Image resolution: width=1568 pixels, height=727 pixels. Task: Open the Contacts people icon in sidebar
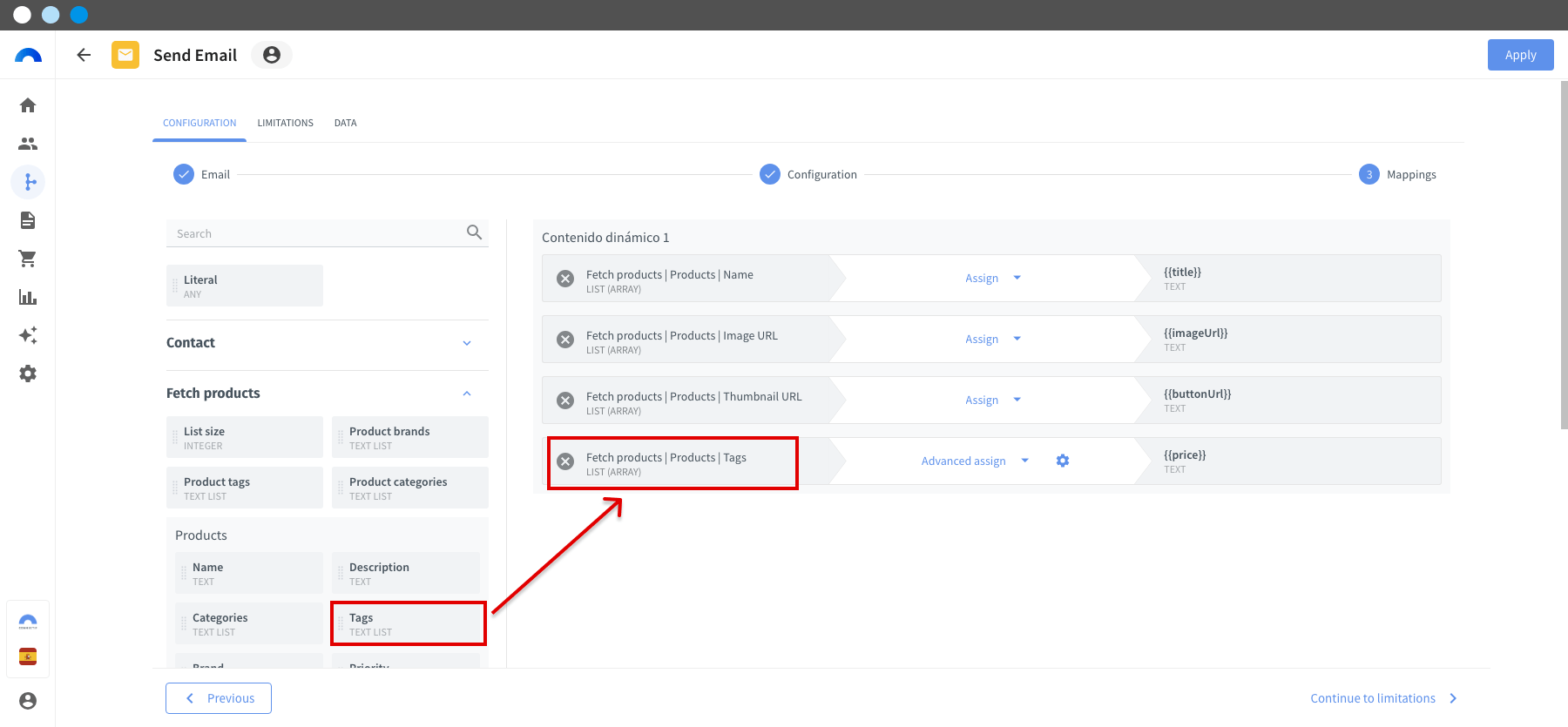pos(28,144)
